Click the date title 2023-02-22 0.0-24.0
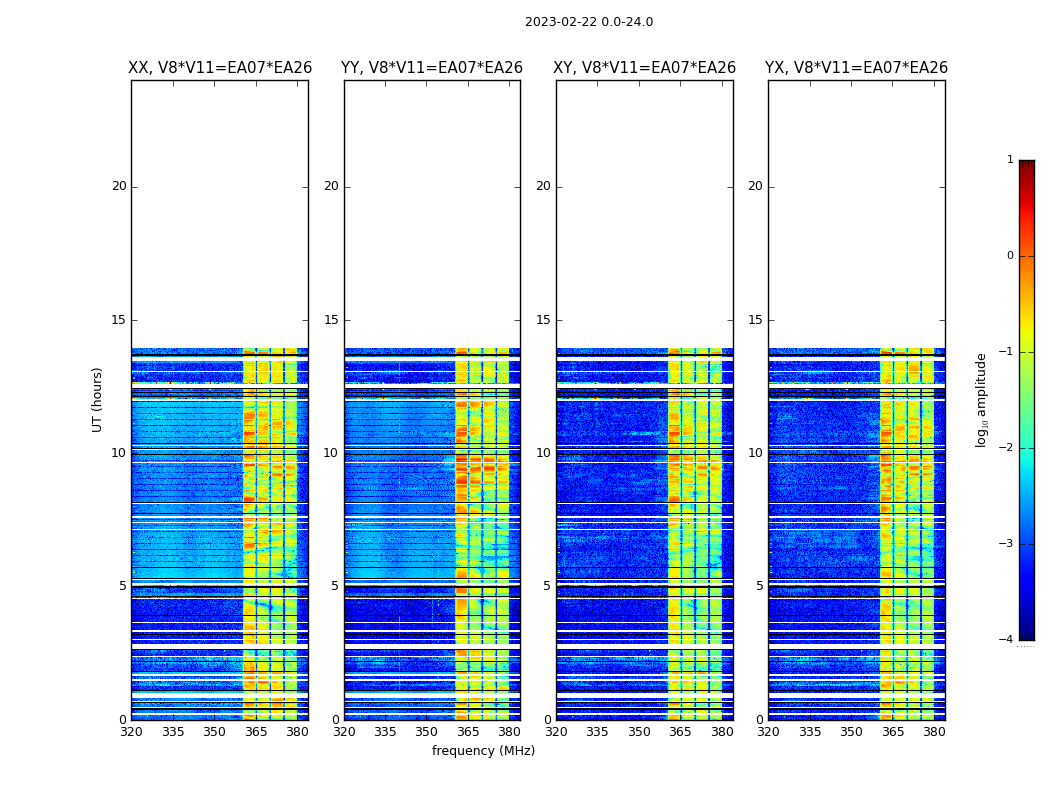This screenshot has width=1050, height=800. [588, 22]
